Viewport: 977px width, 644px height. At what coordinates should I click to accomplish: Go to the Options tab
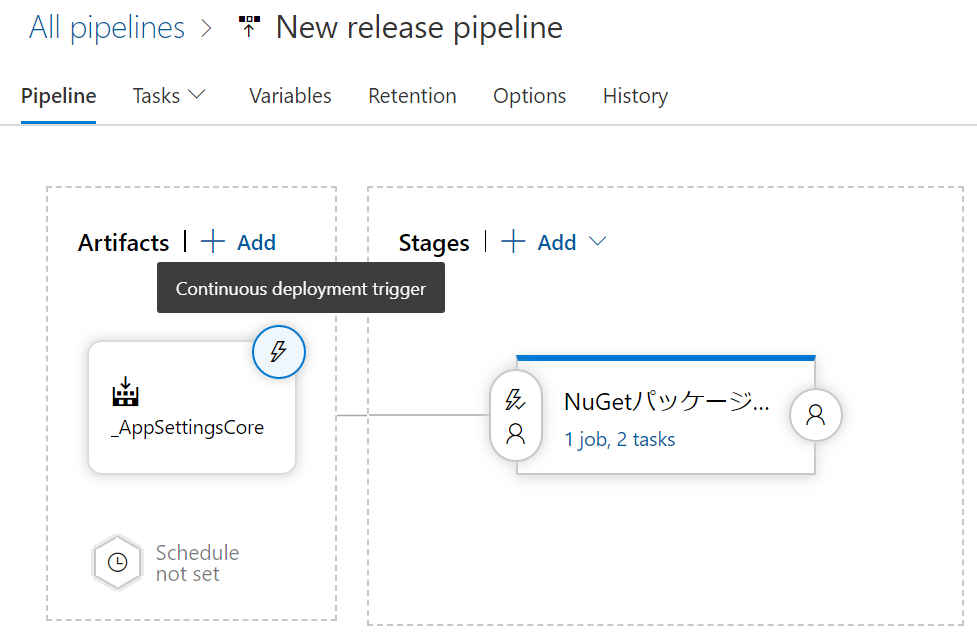coord(529,96)
